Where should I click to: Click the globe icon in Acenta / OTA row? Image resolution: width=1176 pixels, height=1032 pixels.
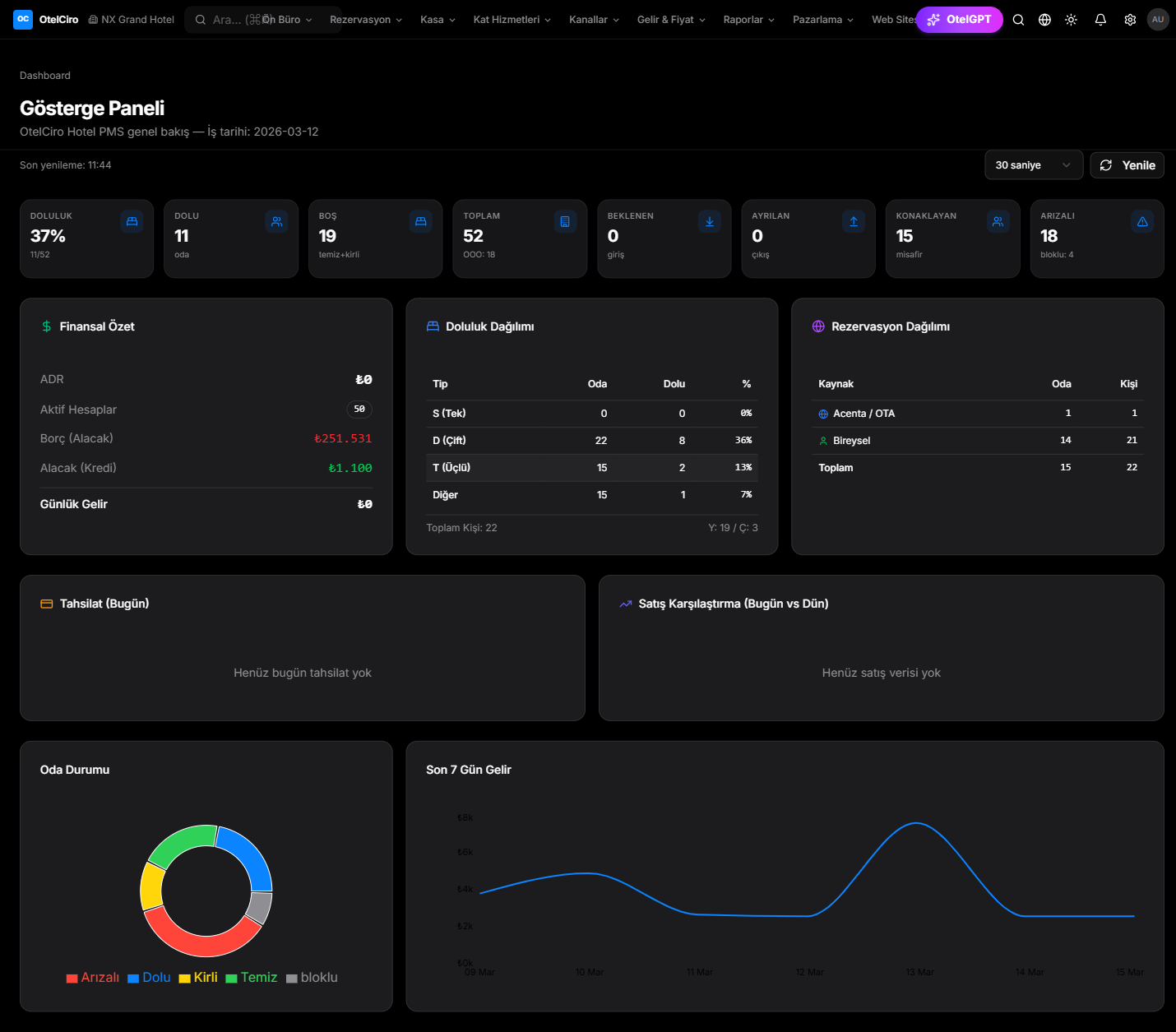tap(823, 414)
